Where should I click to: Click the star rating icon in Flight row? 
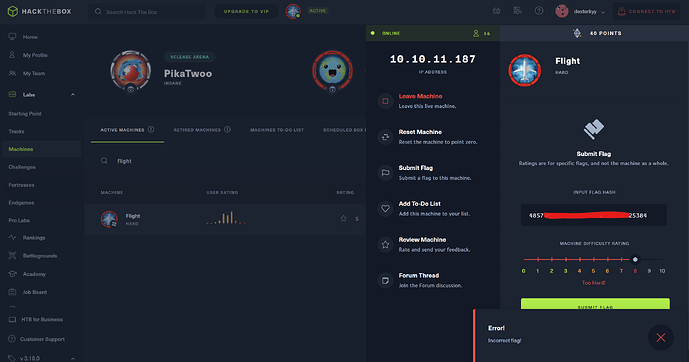click(x=343, y=218)
